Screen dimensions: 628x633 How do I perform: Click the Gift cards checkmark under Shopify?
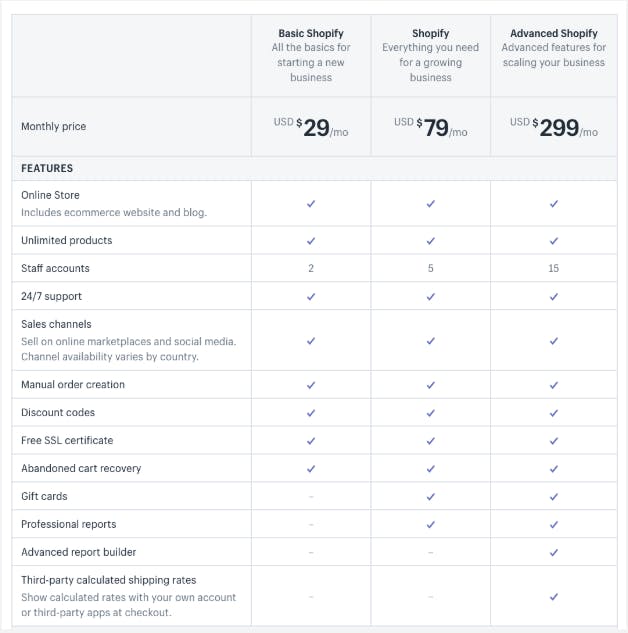431,496
